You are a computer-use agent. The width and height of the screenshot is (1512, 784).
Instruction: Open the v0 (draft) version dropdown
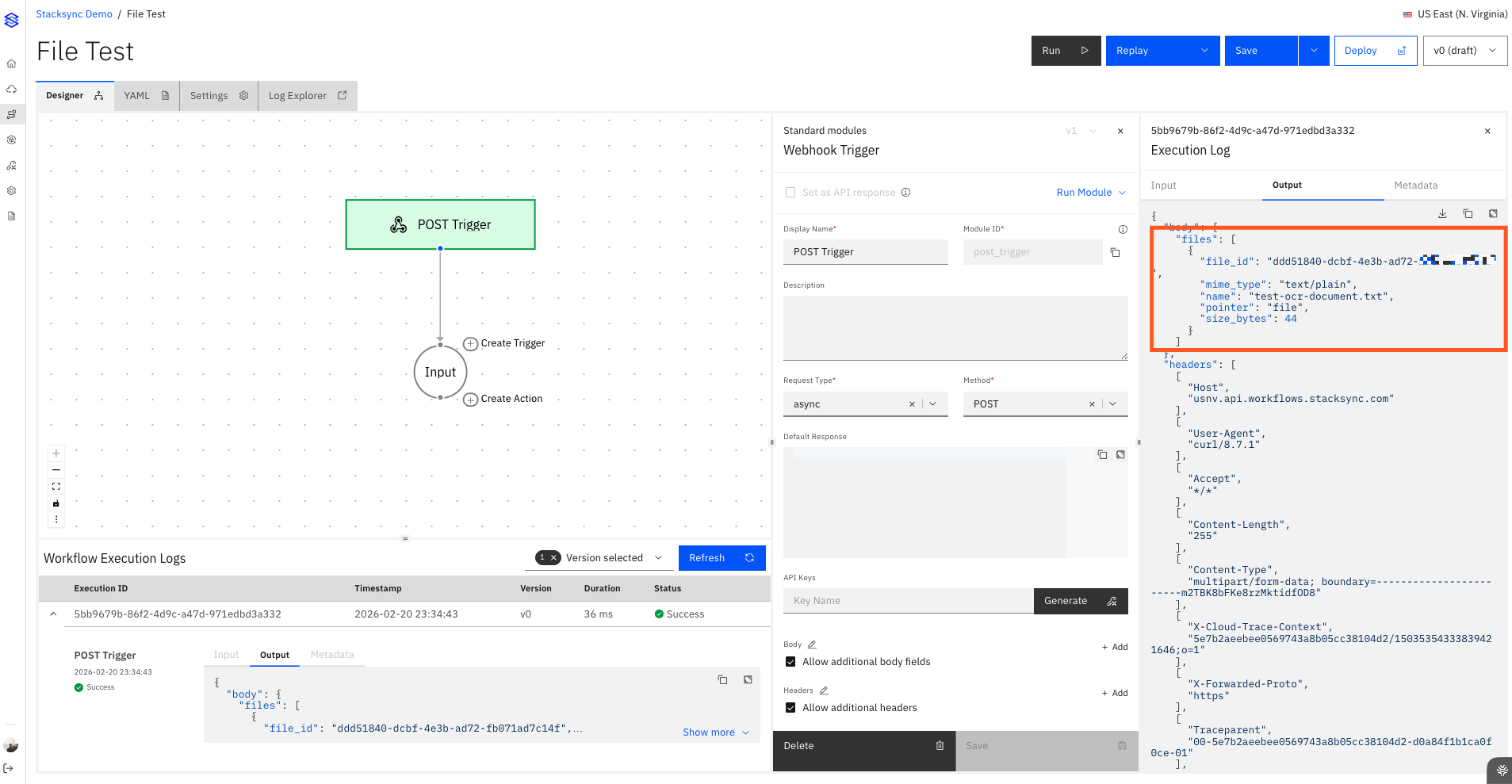point(1464,51)
